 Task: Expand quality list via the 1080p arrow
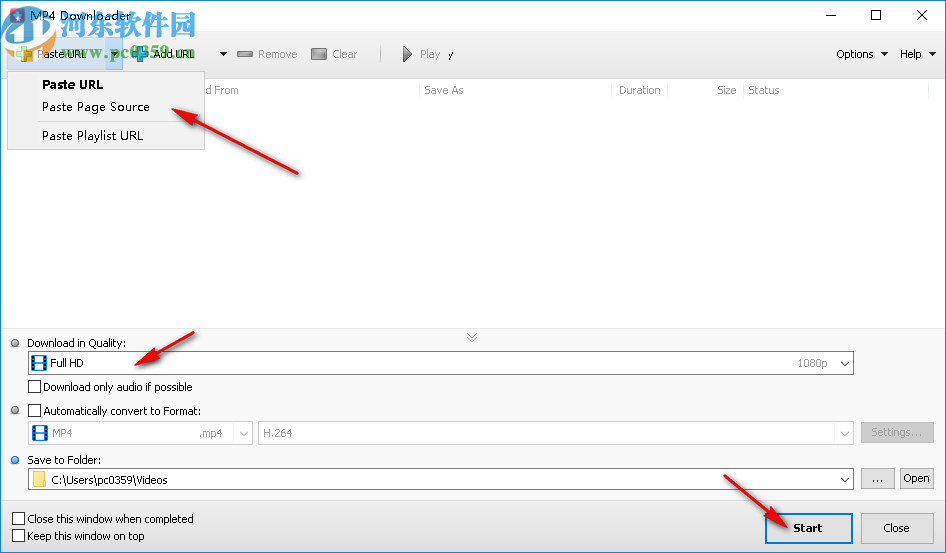[845, 364]
